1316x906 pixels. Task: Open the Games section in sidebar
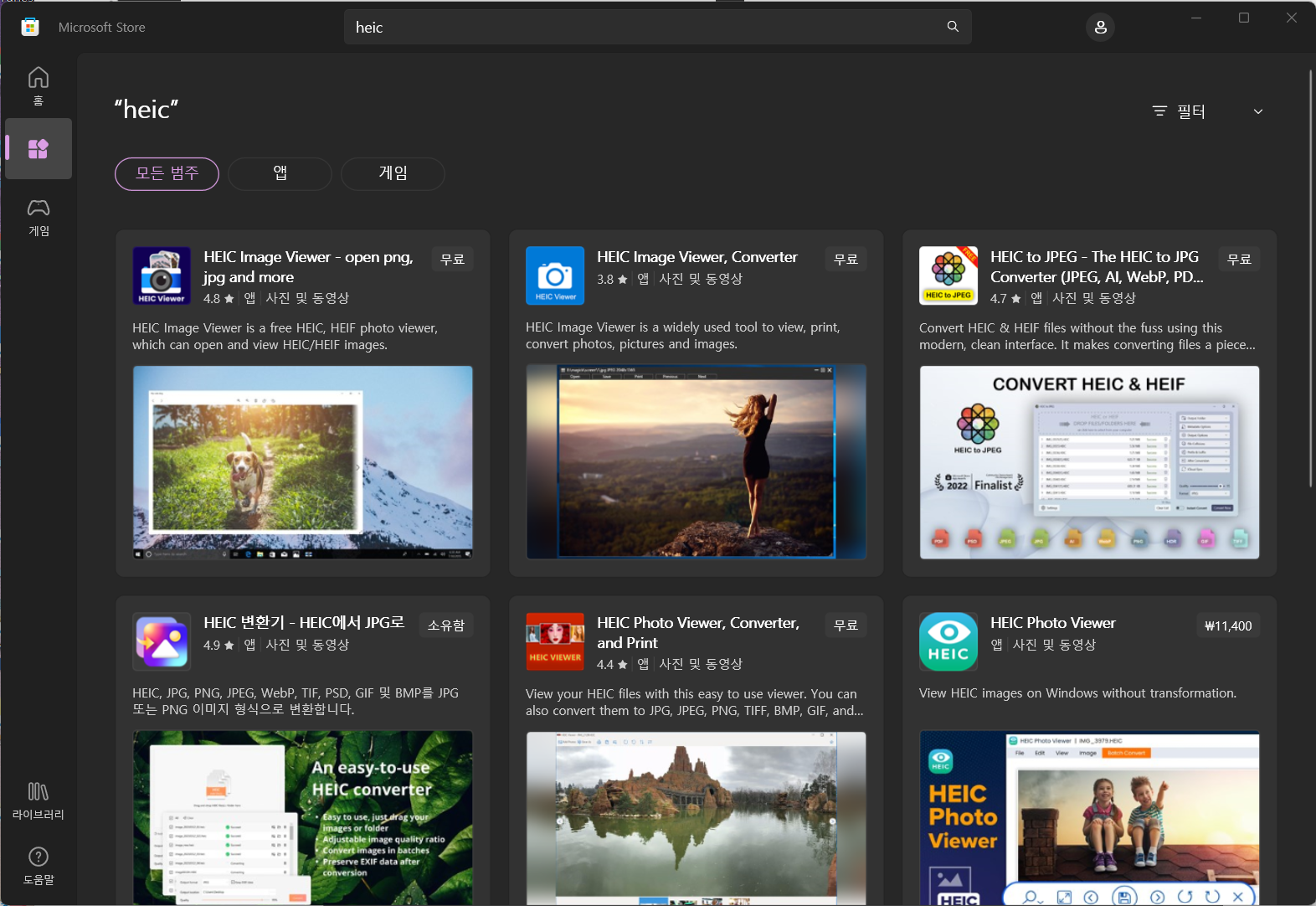(38, 216)
